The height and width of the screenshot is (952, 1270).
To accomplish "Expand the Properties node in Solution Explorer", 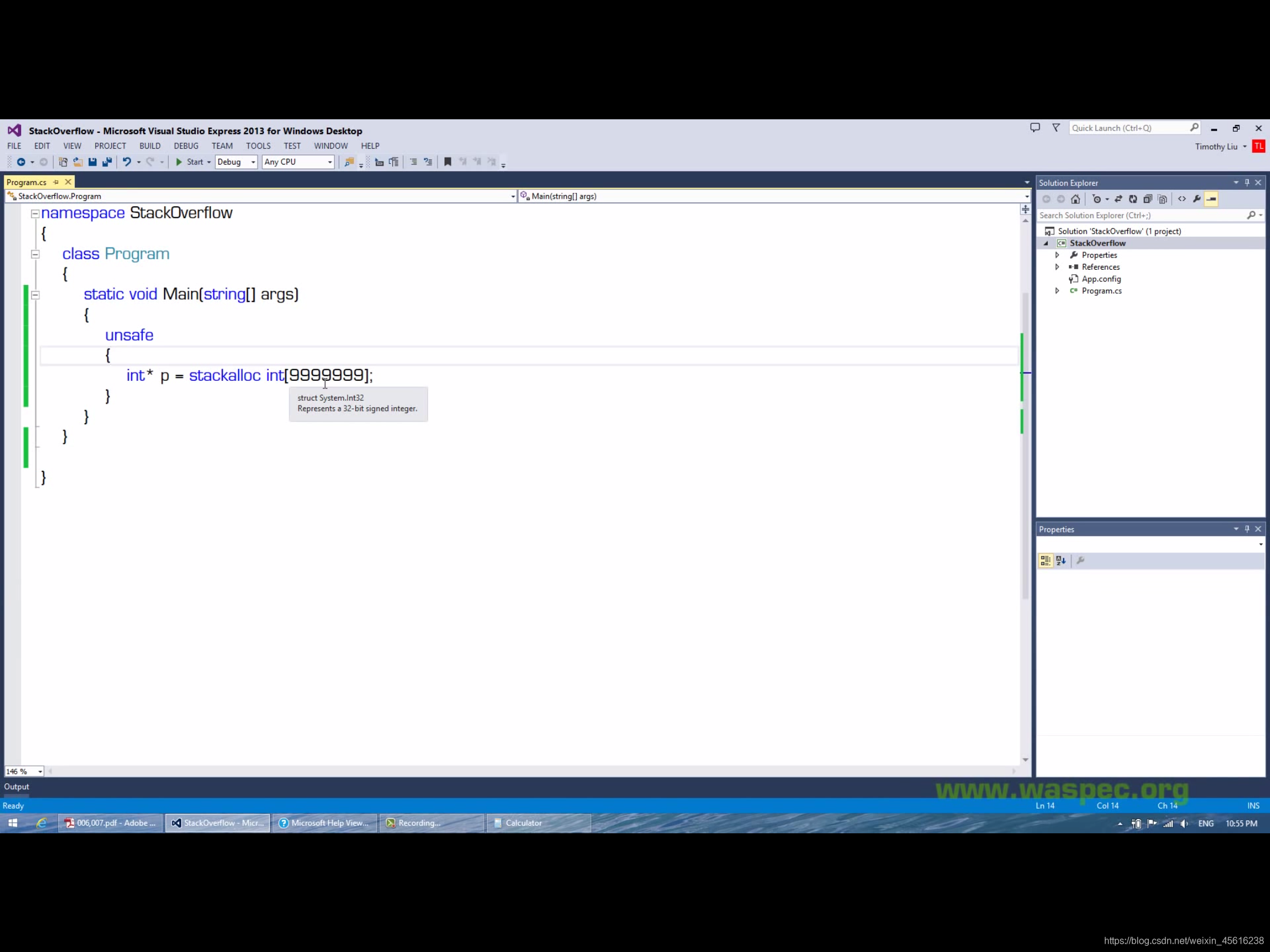I will 1057,255.
